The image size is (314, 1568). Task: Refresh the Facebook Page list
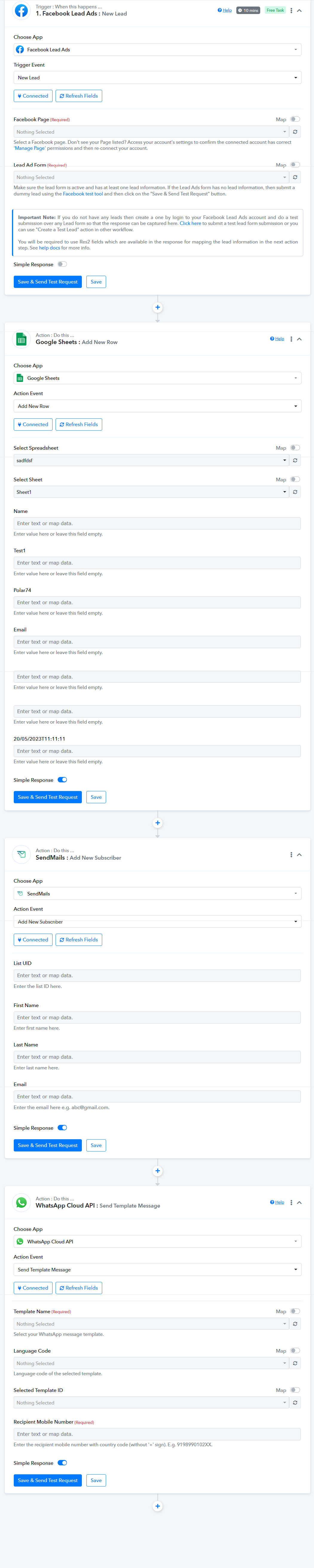[x=295, y=132]
